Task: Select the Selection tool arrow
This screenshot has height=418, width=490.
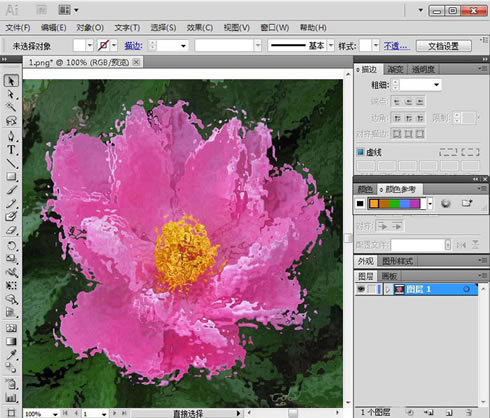Action: (11, 81)
